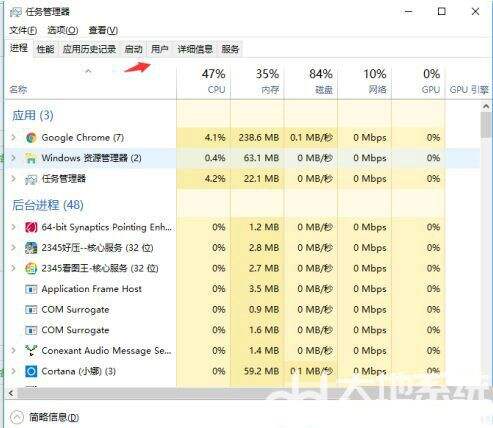Screen dimensions: 493x428
Task: Click the Conexant Audio Message Service icon
Action: pyautogui.click(x=31, y=351)
